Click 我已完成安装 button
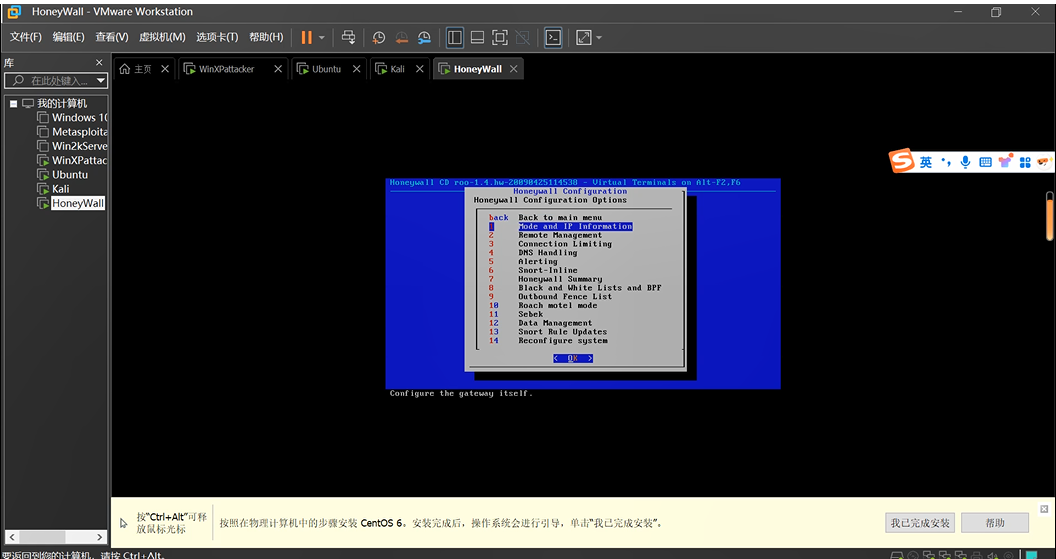Image resolution: width=1056 pixels, height=559 pixels. [920, 523]
